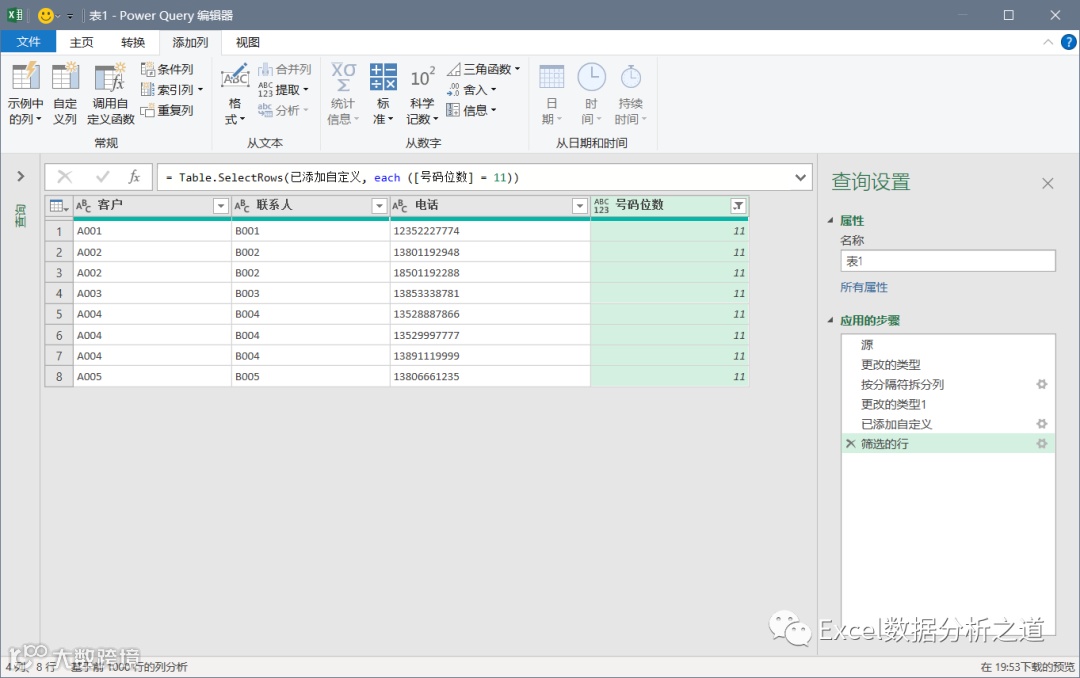Image resolution: width=1080 pixels, height=678 pixels.
Task: Click cell A003 in 客户 column
Action: pyautogui.click(x=152, y=294)
